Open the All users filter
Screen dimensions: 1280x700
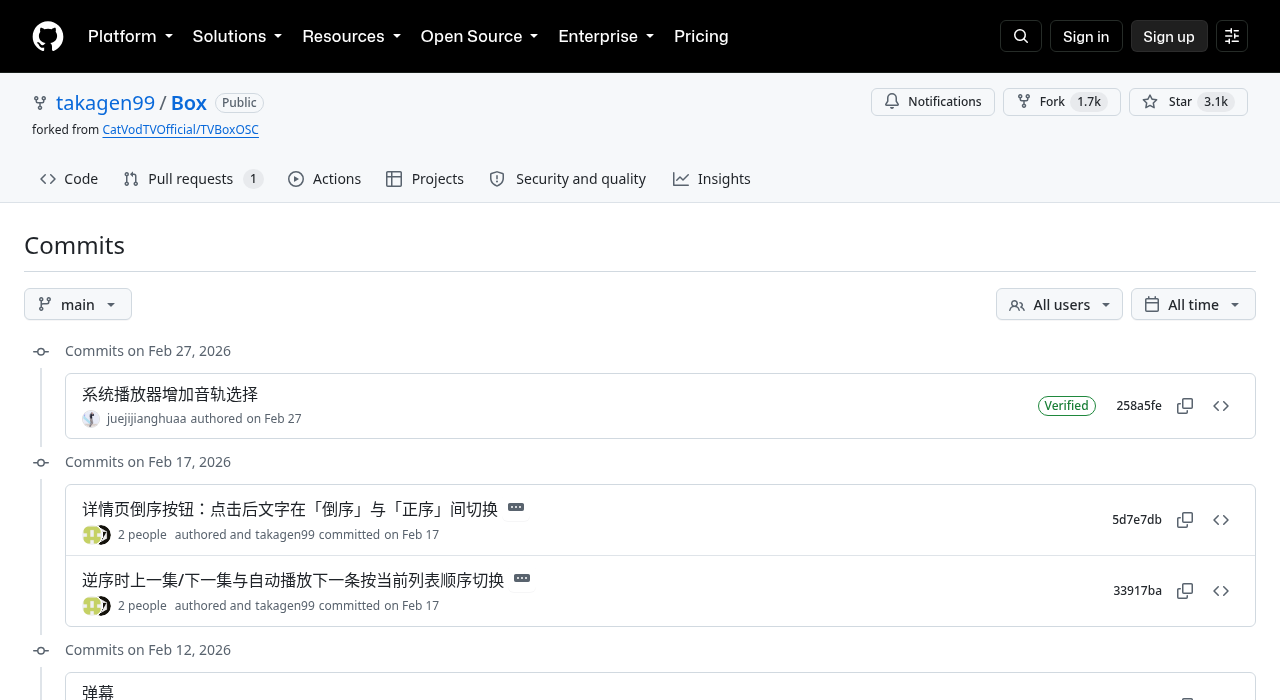[1059, 304]
